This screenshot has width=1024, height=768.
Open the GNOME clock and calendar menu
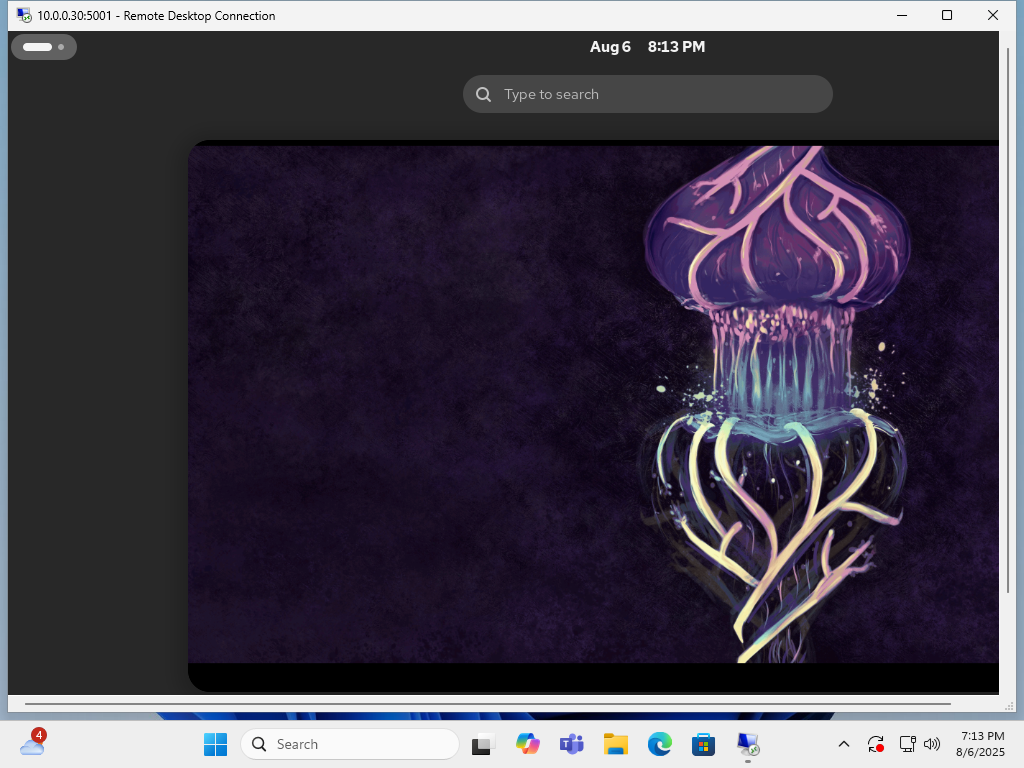pyautogui.click(x=647, y=47)
